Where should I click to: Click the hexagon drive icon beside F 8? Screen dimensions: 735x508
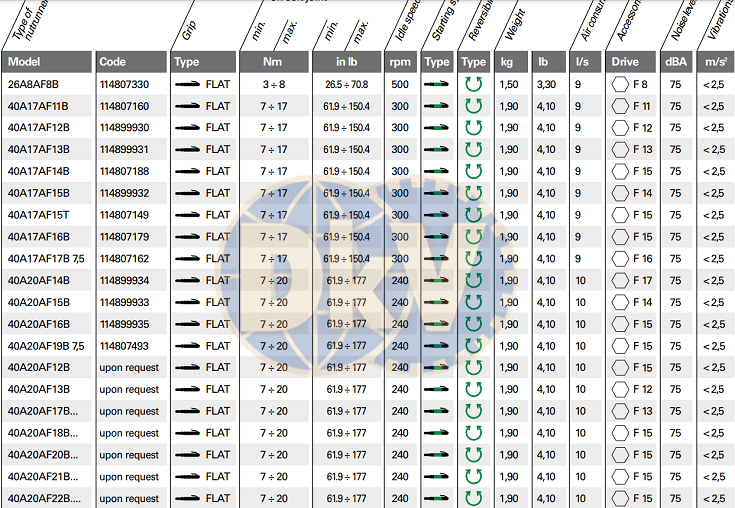(x=620, y=84)
